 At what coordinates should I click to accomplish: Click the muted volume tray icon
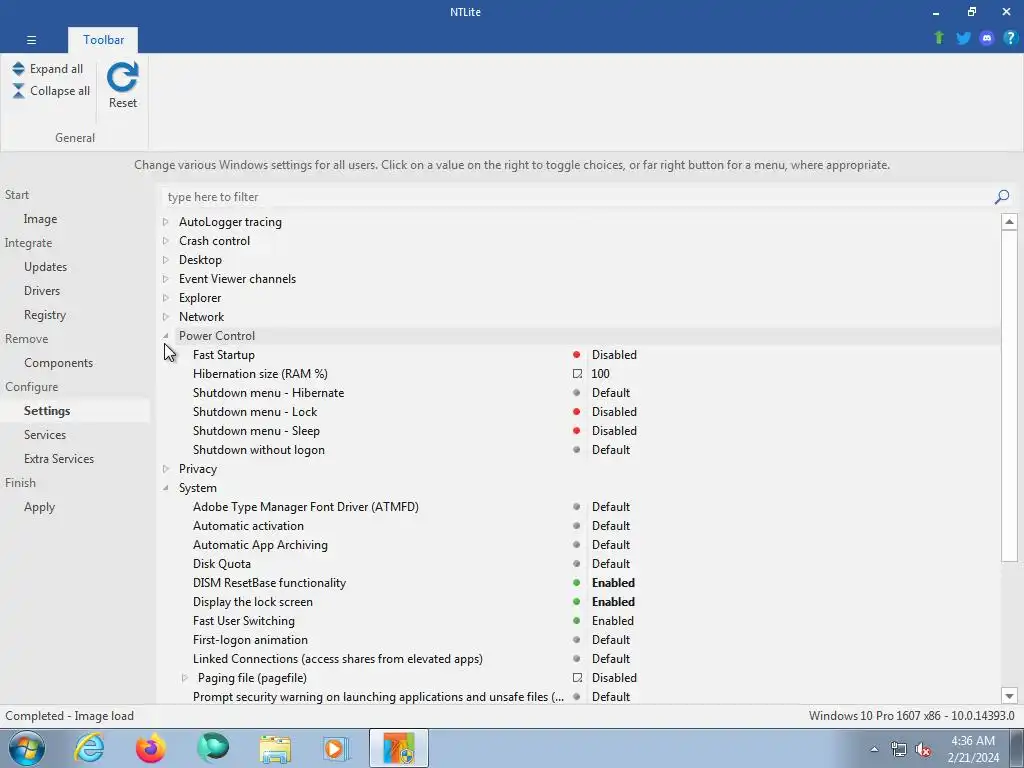point(923,750)
